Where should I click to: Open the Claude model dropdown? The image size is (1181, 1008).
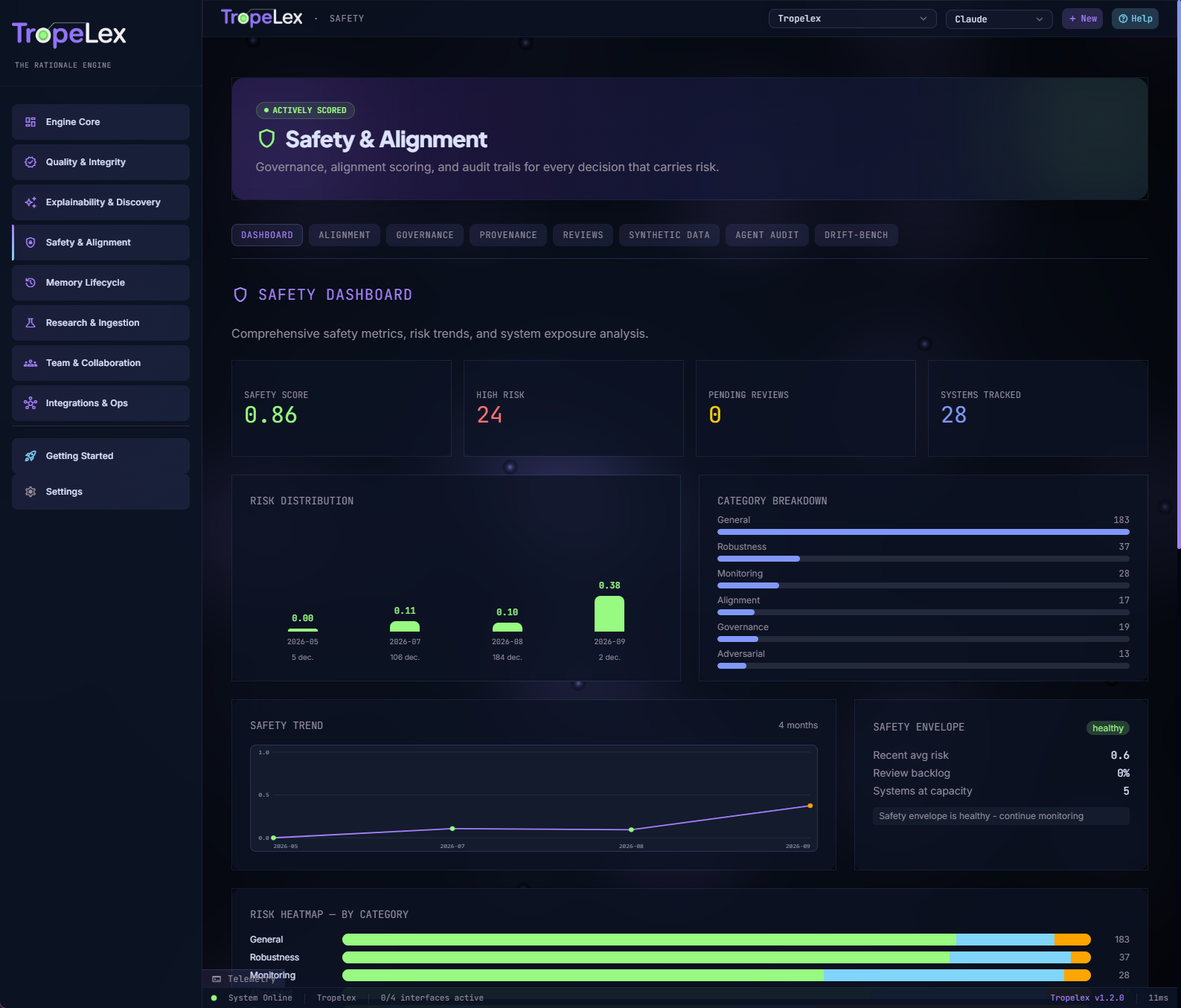(x=999, y=19)
